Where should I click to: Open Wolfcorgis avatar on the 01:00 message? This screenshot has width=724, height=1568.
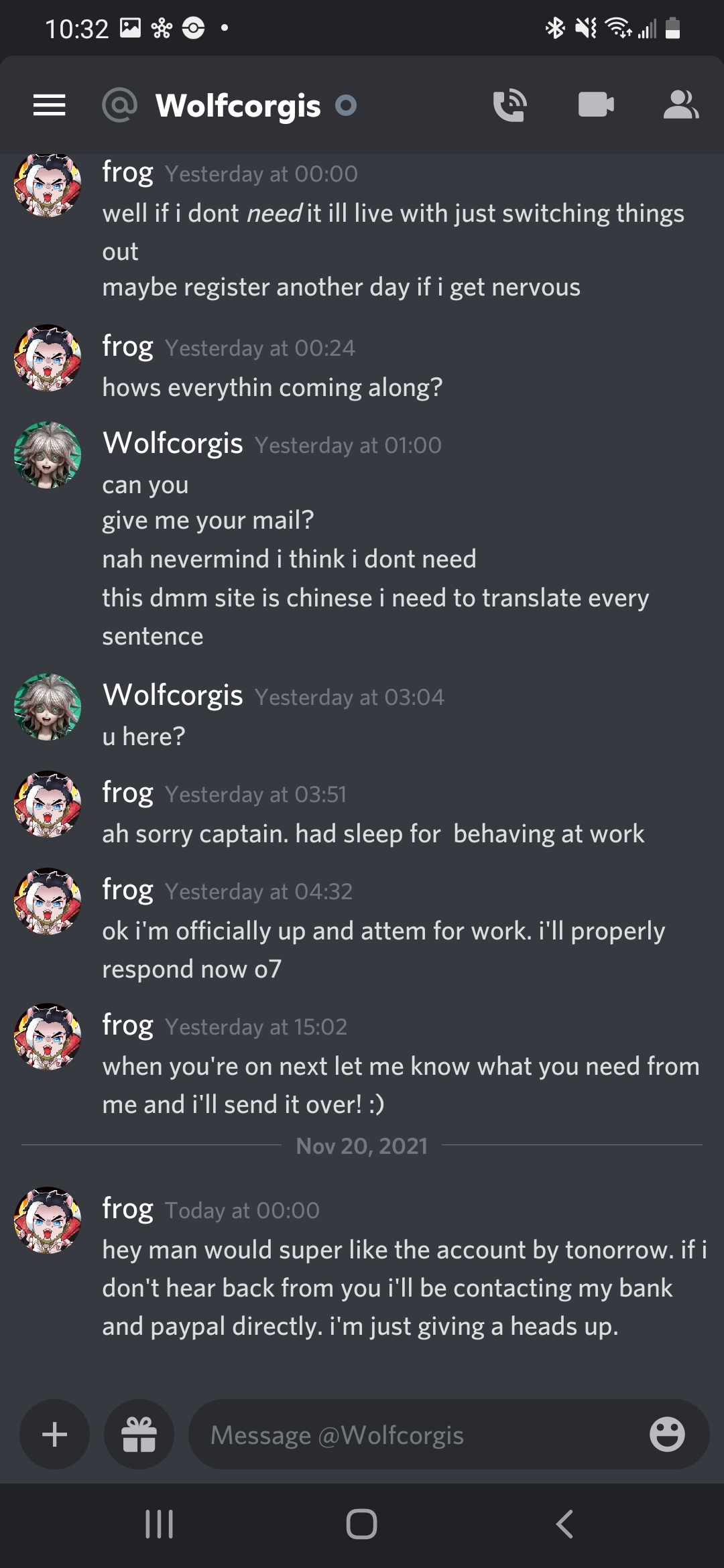pos(48,455)
